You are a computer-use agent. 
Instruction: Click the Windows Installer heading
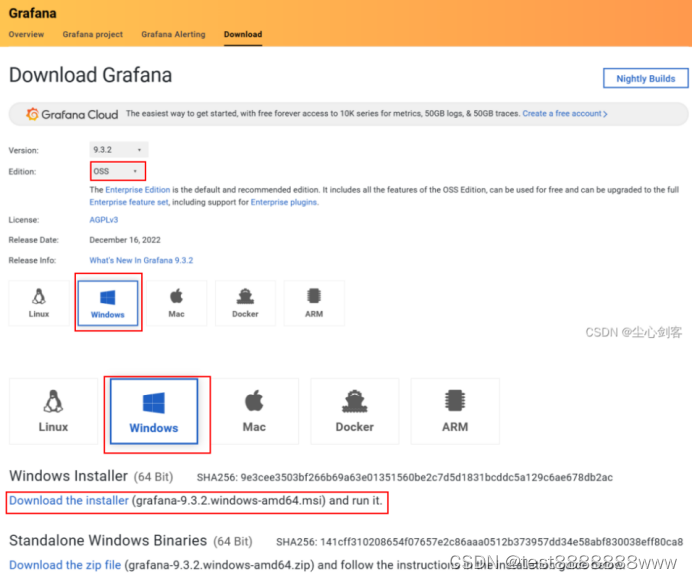(x=68, y=476)
